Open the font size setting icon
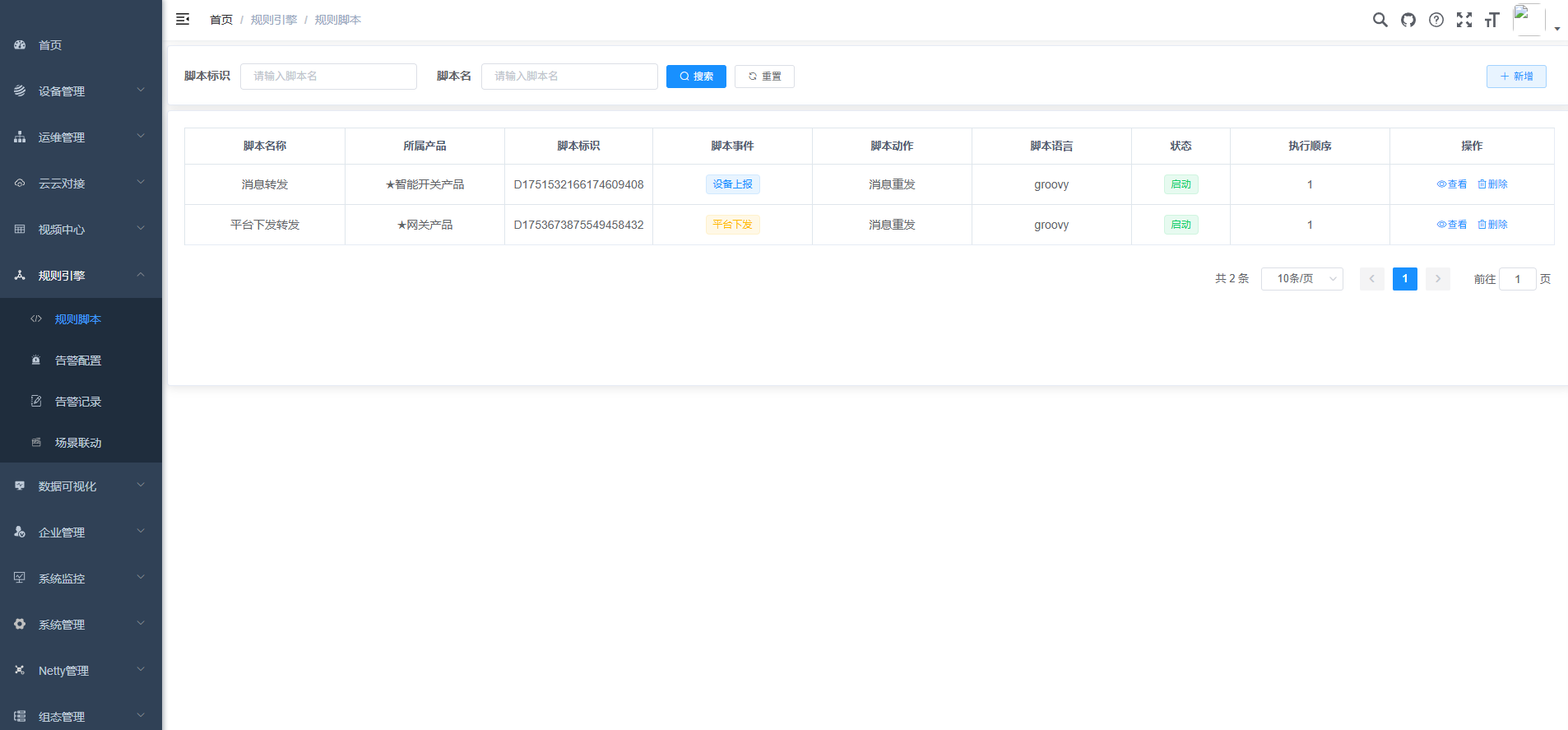1568x730 pixels. coord(1491,20)
